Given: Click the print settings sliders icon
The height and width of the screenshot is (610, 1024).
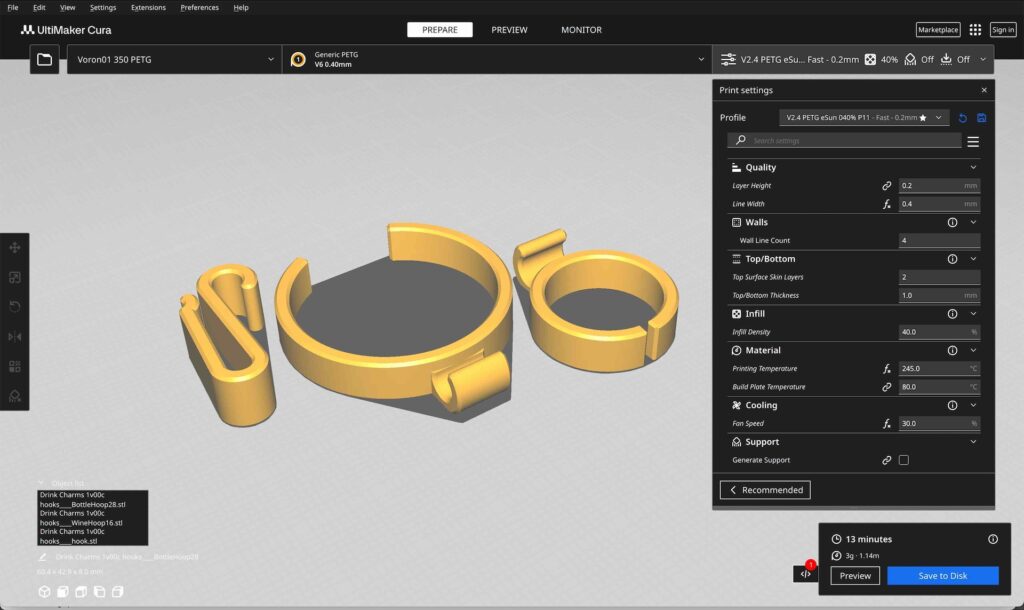Looking at the screenshot, I should click(728, 59).
